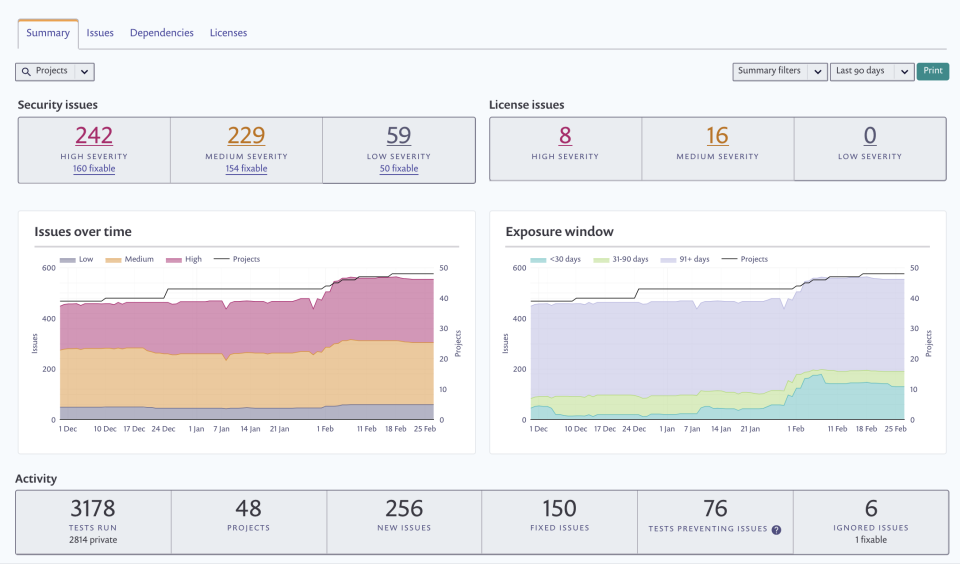Click the 76 Tests Preventing Issues value
The image size is (960, 564).
[x=715, y=508]
